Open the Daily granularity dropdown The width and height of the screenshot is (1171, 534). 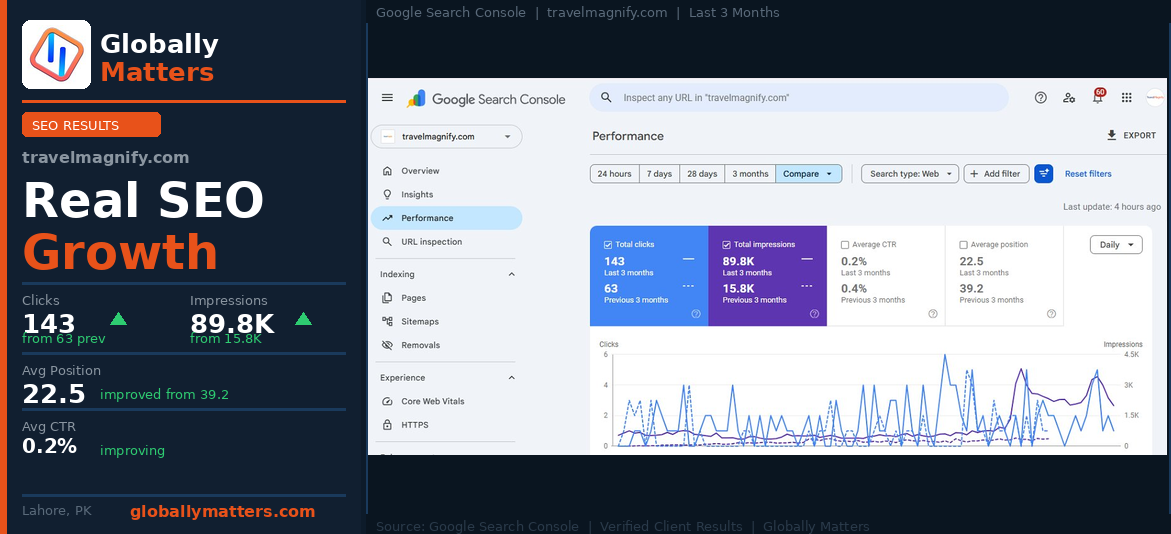(1116, 244)
